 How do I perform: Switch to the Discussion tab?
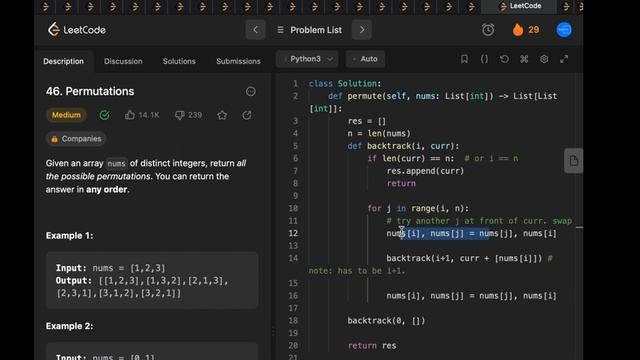tap(123, 61)
